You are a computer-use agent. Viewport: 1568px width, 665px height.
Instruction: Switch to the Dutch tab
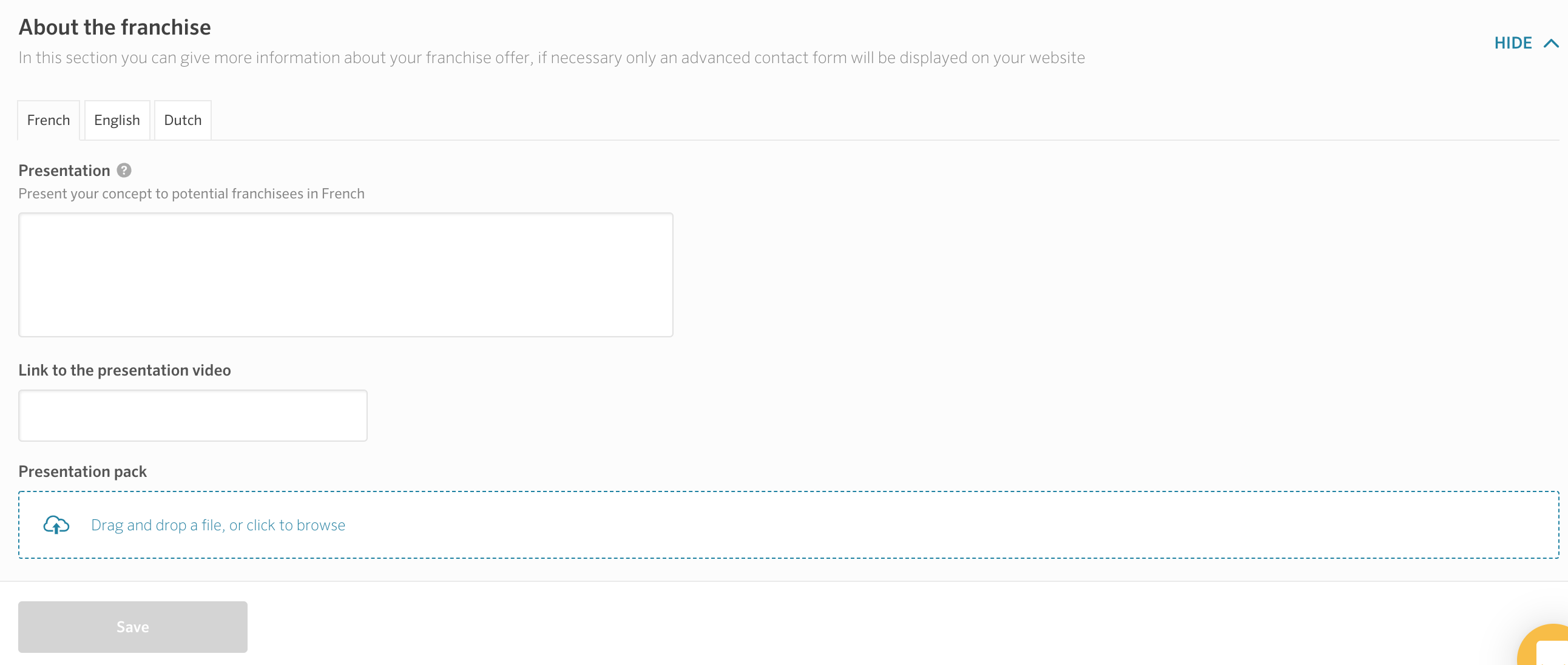(183, 121)
